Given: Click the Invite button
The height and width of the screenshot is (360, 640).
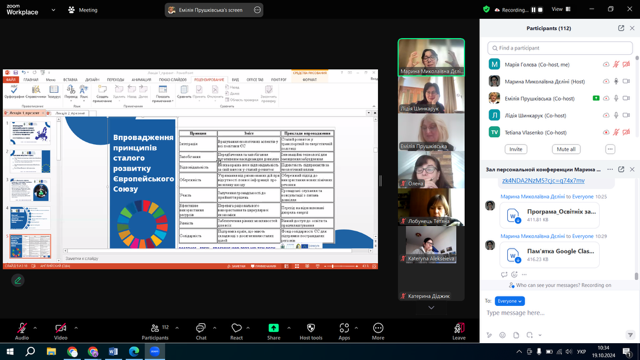Looking at the screenshot, I should [516, 149].
